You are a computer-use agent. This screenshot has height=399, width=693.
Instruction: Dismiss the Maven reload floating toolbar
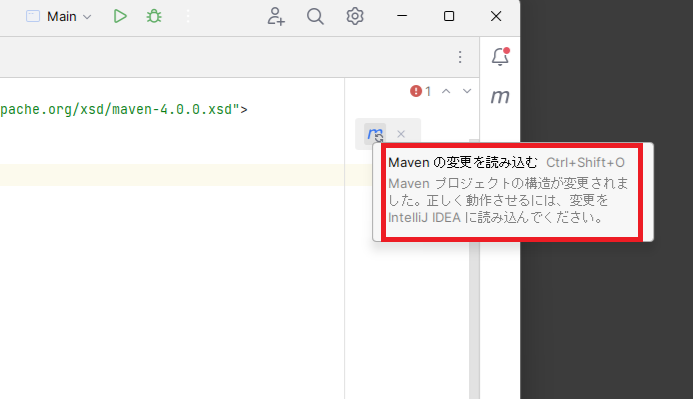401,134
